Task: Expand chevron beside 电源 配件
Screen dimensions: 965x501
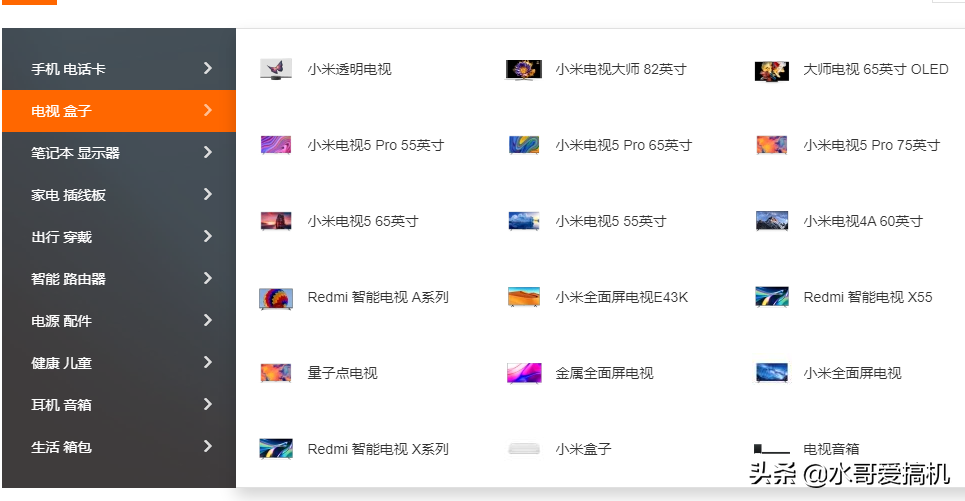Action: 208,320
